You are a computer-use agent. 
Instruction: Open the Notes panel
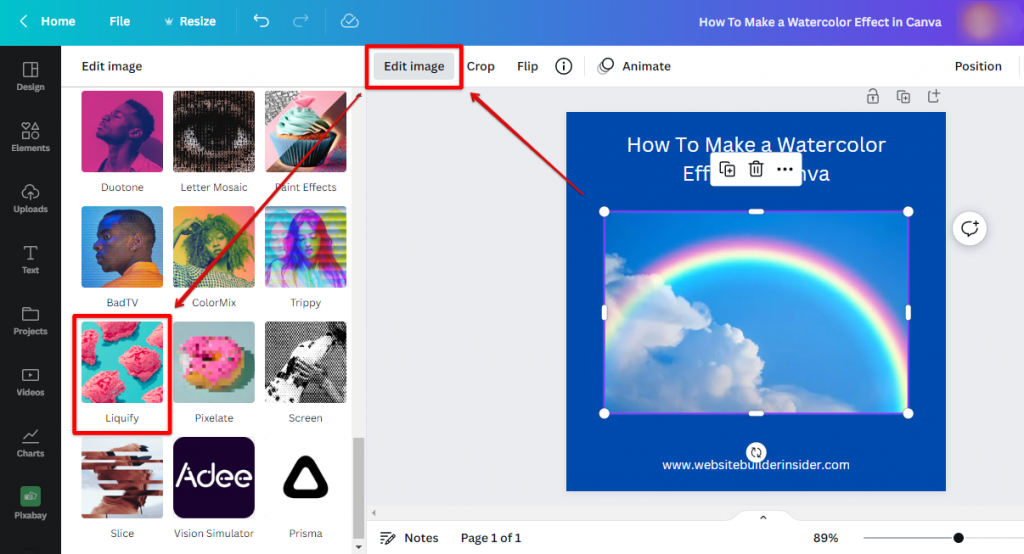point(409,538)
